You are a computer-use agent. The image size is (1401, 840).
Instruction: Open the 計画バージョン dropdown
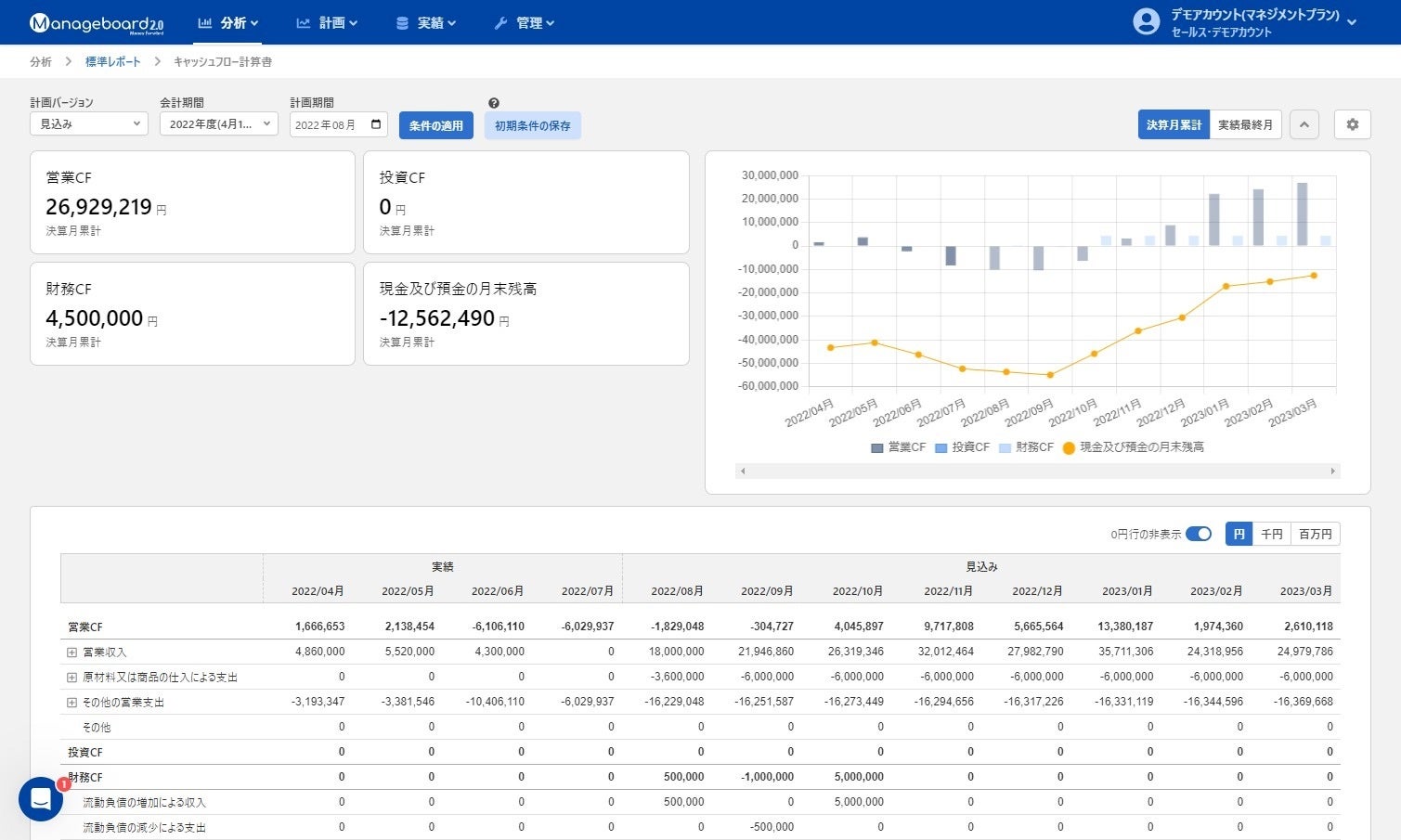(x=89, y=123)
